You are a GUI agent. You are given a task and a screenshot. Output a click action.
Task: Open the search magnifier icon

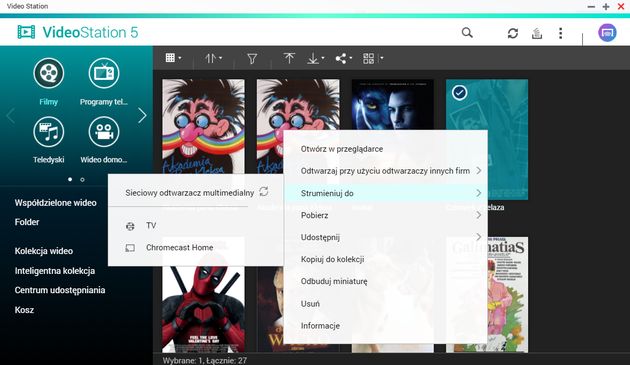click(x=467, y=33)
